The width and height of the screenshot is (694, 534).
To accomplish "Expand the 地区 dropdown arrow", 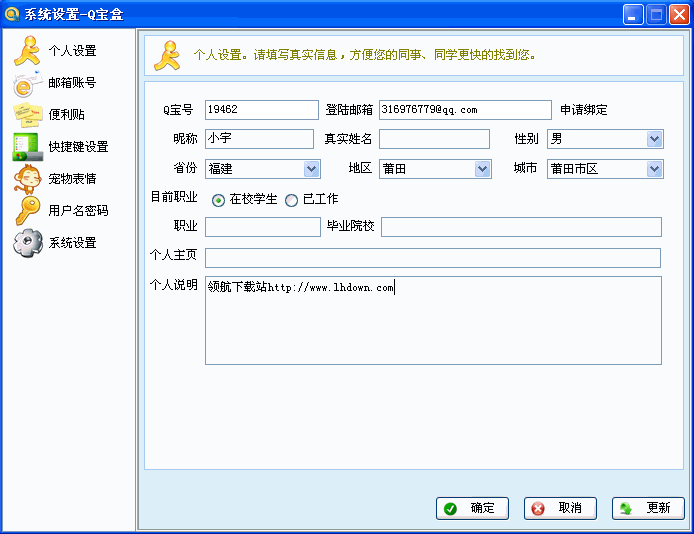I will coord(482,169).
